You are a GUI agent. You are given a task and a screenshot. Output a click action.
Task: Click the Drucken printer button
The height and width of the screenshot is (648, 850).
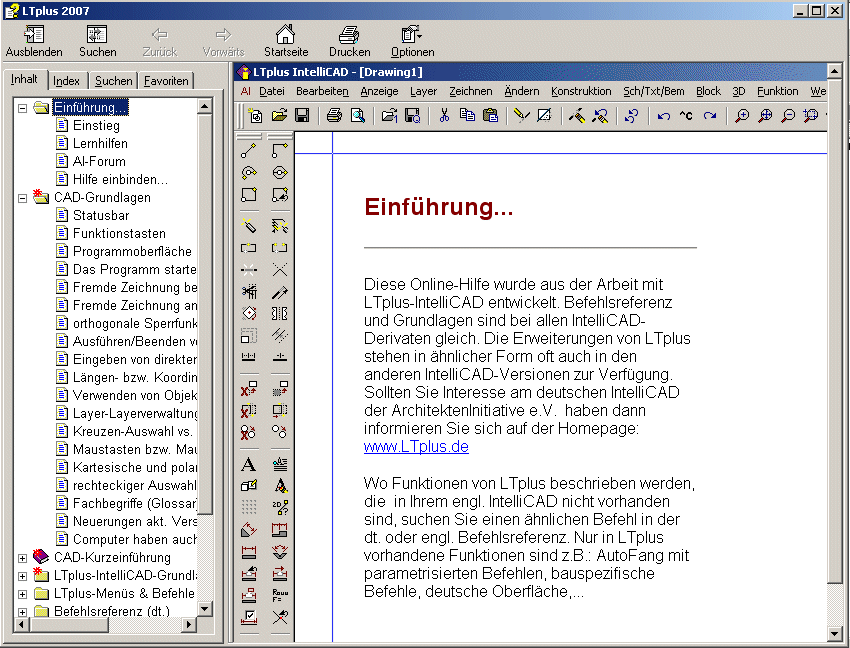pos(350,41)
